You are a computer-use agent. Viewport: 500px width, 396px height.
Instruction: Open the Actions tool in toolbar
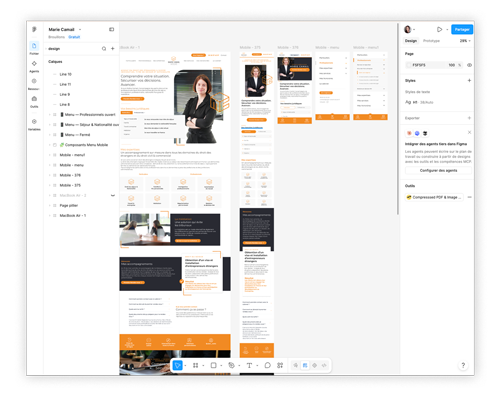[280, 365]
